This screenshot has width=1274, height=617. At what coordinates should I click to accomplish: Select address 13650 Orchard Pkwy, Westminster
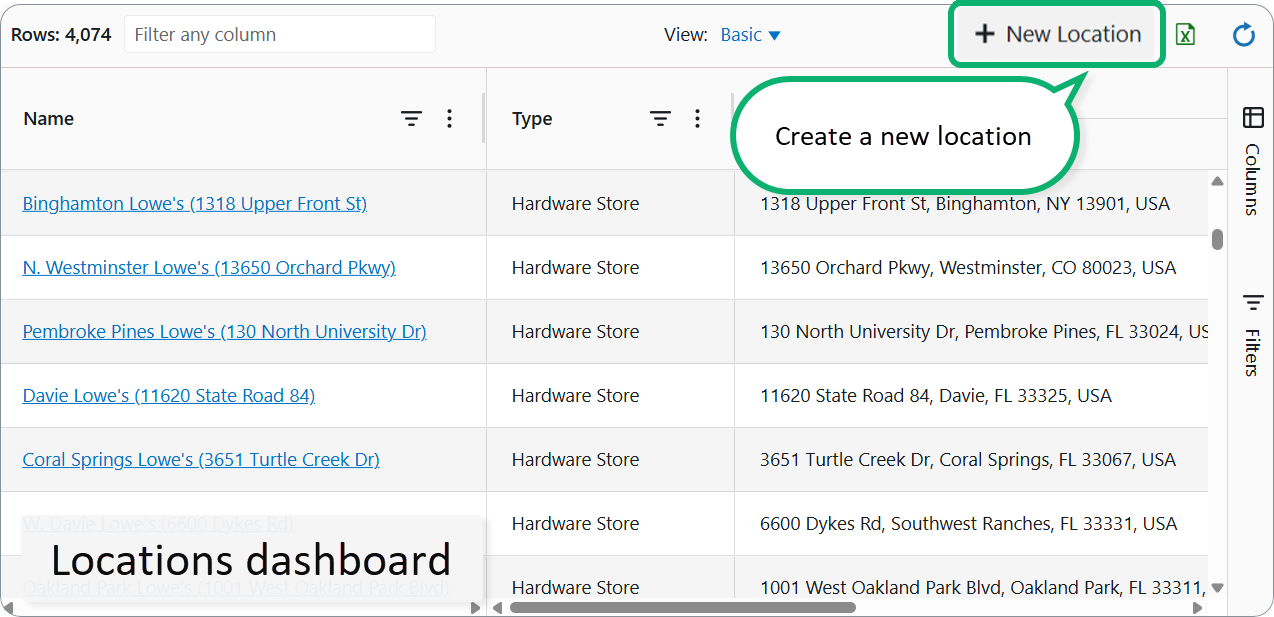coord(968,268)
